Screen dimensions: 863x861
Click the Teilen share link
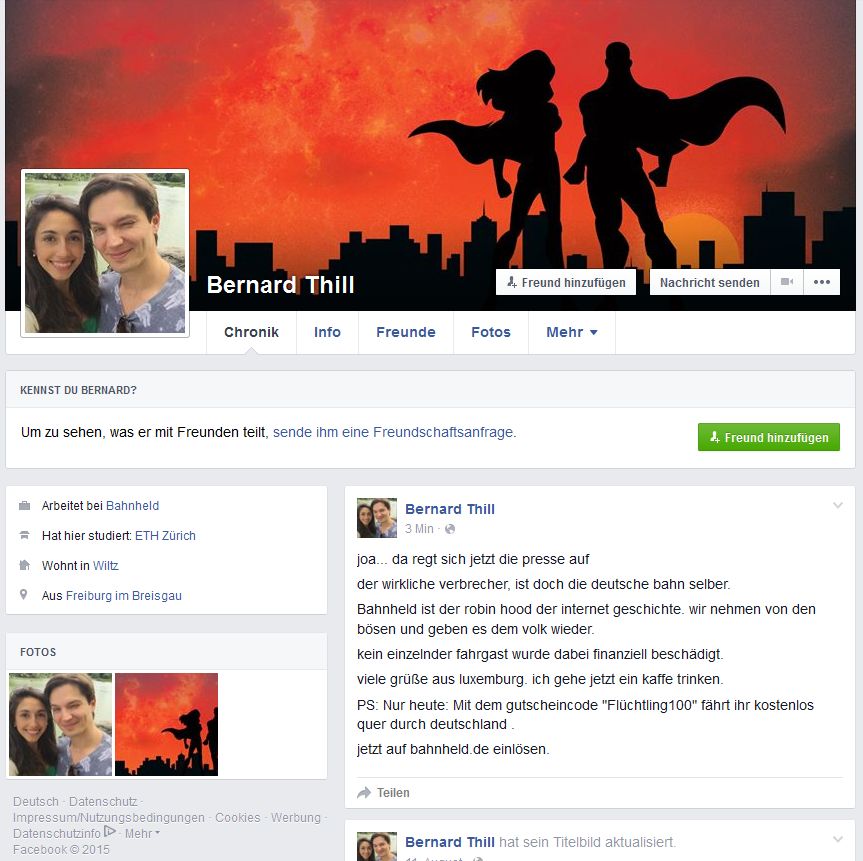tap(393, 793)
